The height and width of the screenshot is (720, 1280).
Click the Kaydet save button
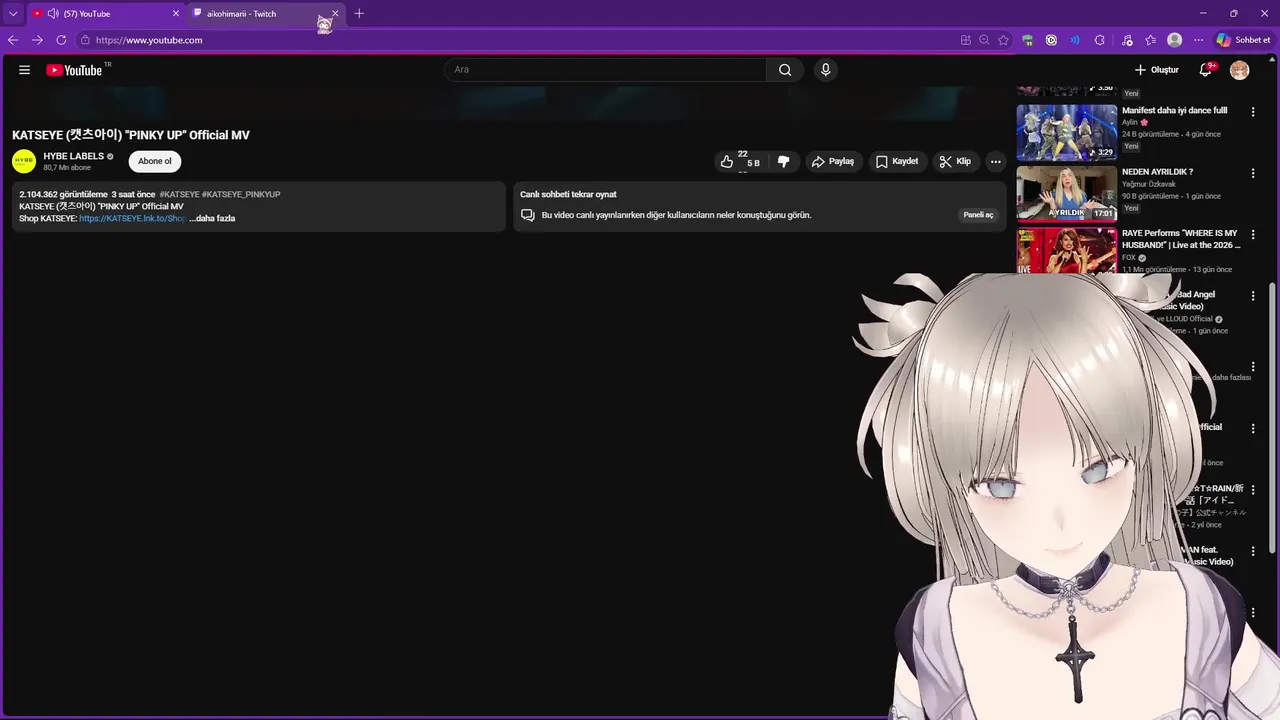coord(897,161)
